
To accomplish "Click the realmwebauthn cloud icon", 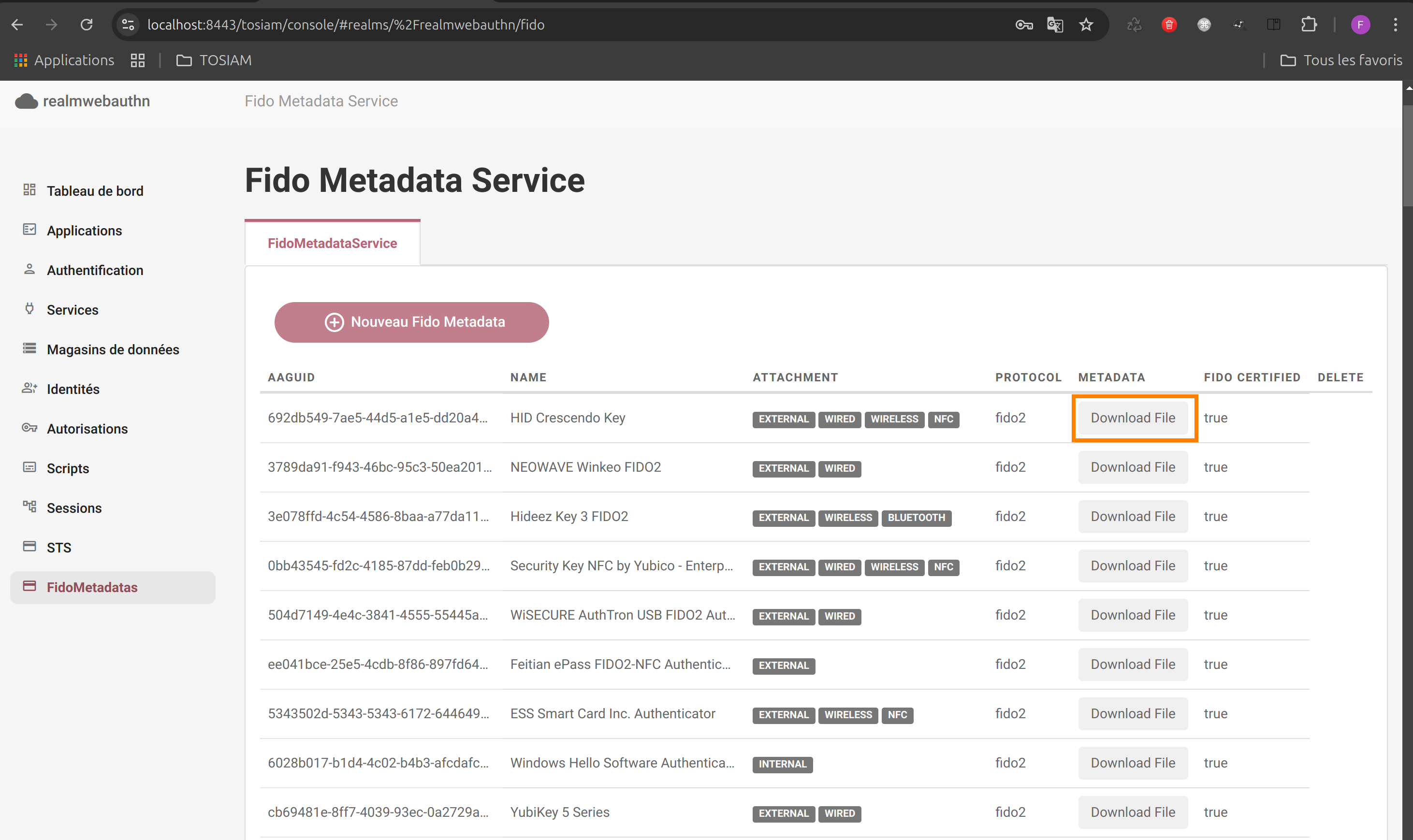I will tap(26, 101).
